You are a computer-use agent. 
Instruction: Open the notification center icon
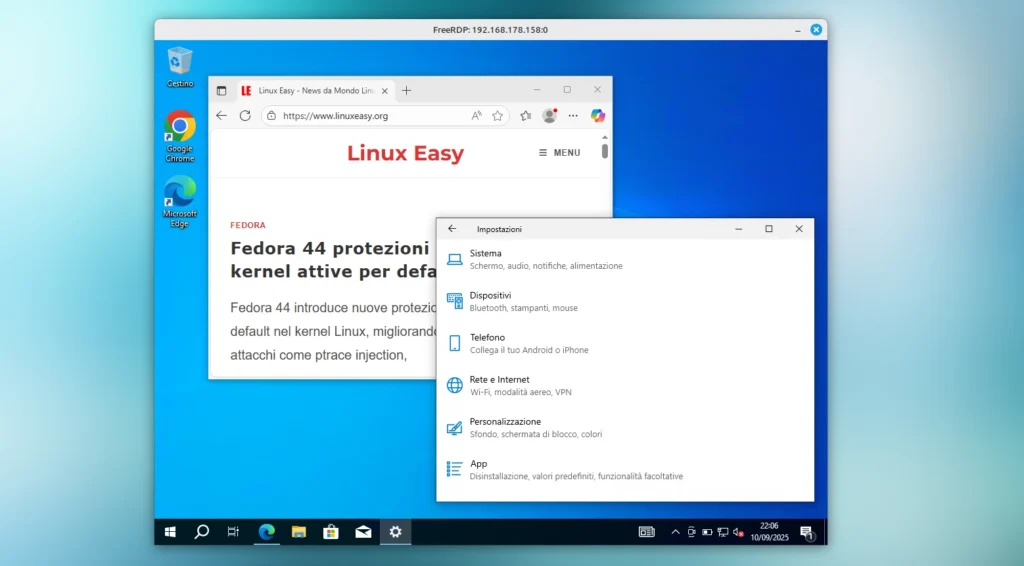(807, 533)
